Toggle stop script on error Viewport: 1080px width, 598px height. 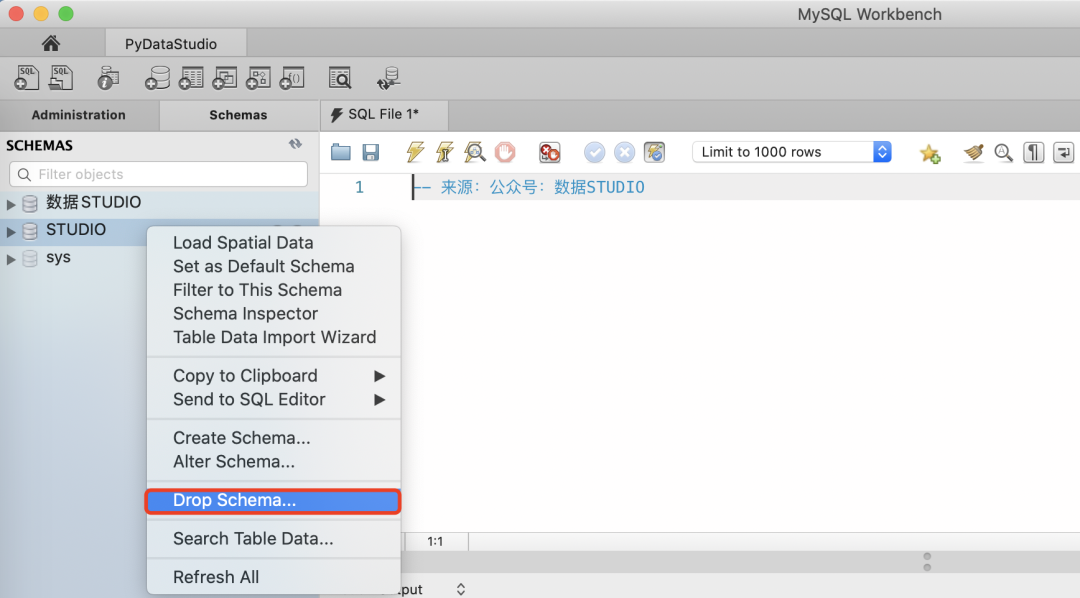pos(548,152)
